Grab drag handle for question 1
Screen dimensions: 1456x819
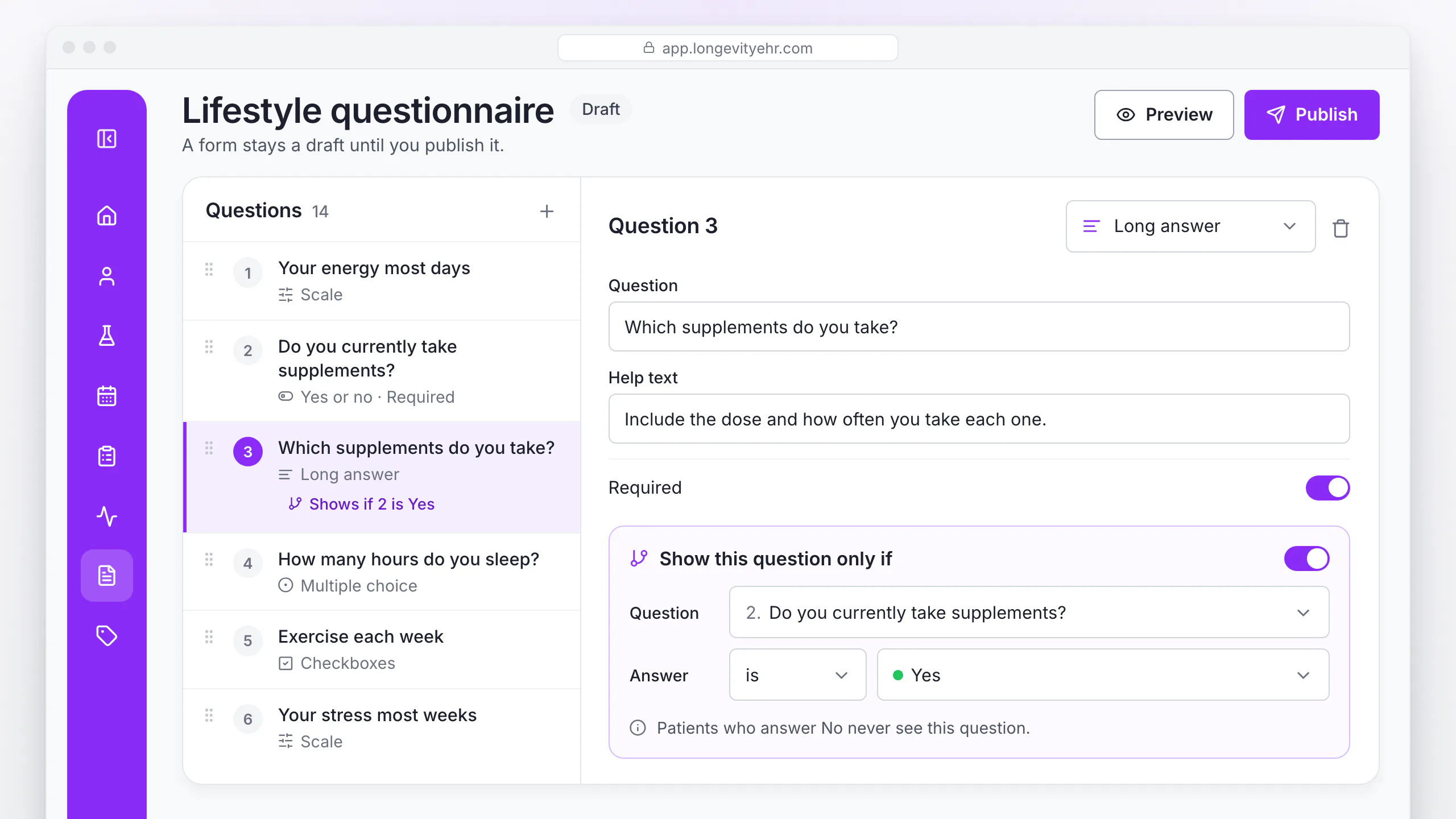tap(209, 270)
